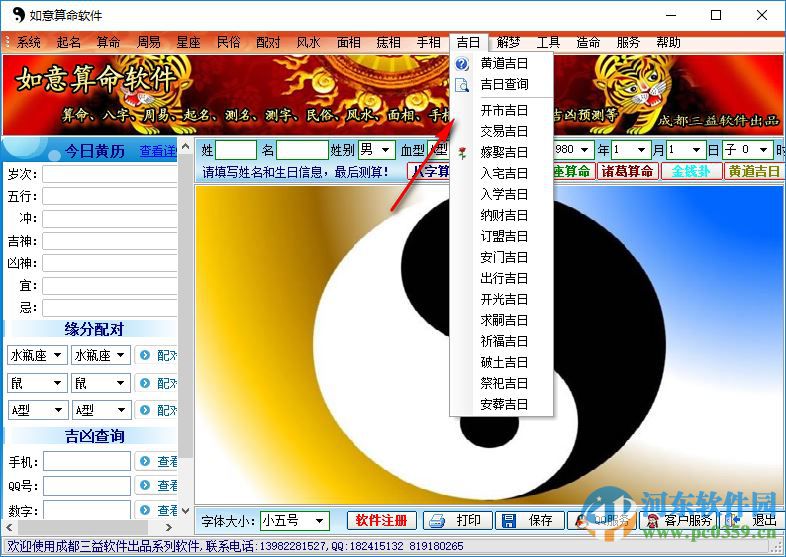Click the printer icon on the 打印 button
The image size is (786, 557).
pyautogui.click(x=437, y=521)
